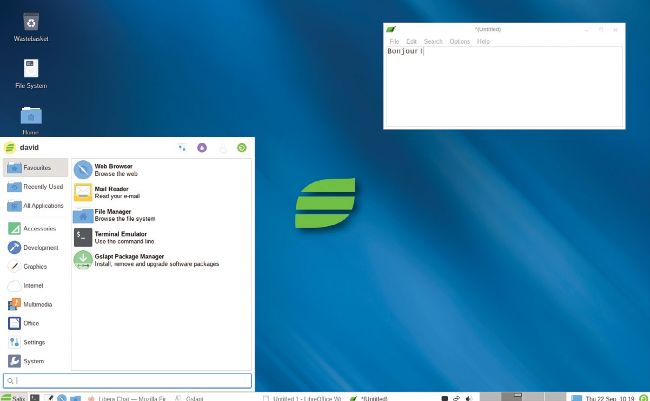Select the Recently Used category
650x401 pixels.
click(36, 186)
